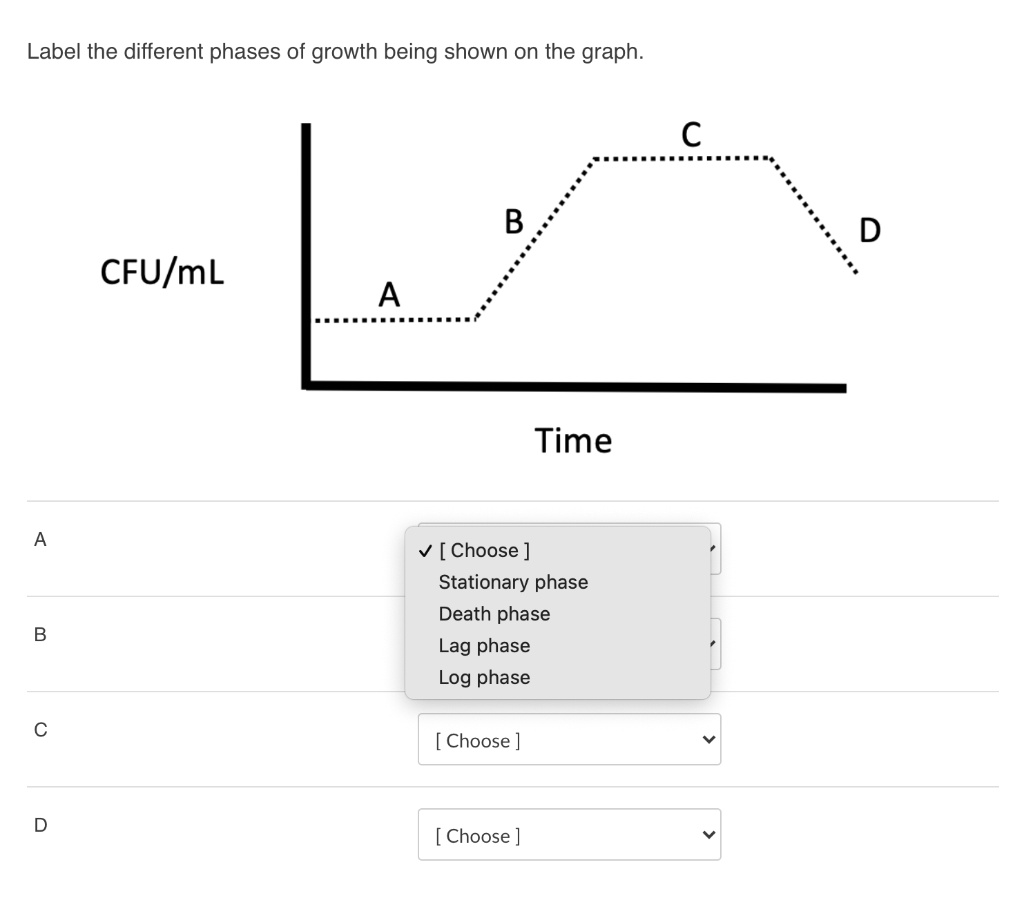The height and width of the screenshot is (909, 1024).
Task: Click the chevron on C's [ Choose ] box
Action: tap(708, 739)
